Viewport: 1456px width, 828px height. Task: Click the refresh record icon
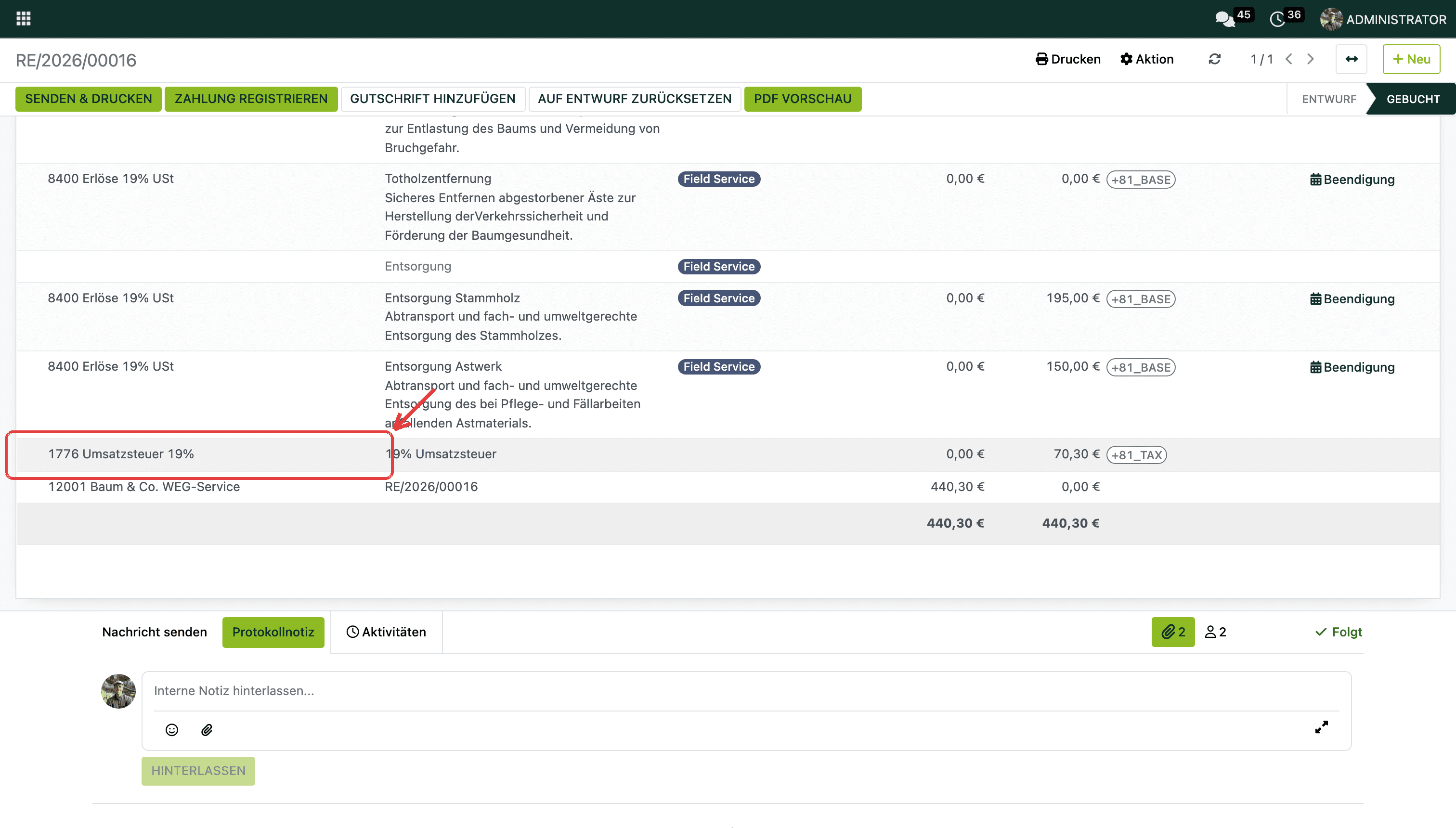click(x=1214, y=59)
